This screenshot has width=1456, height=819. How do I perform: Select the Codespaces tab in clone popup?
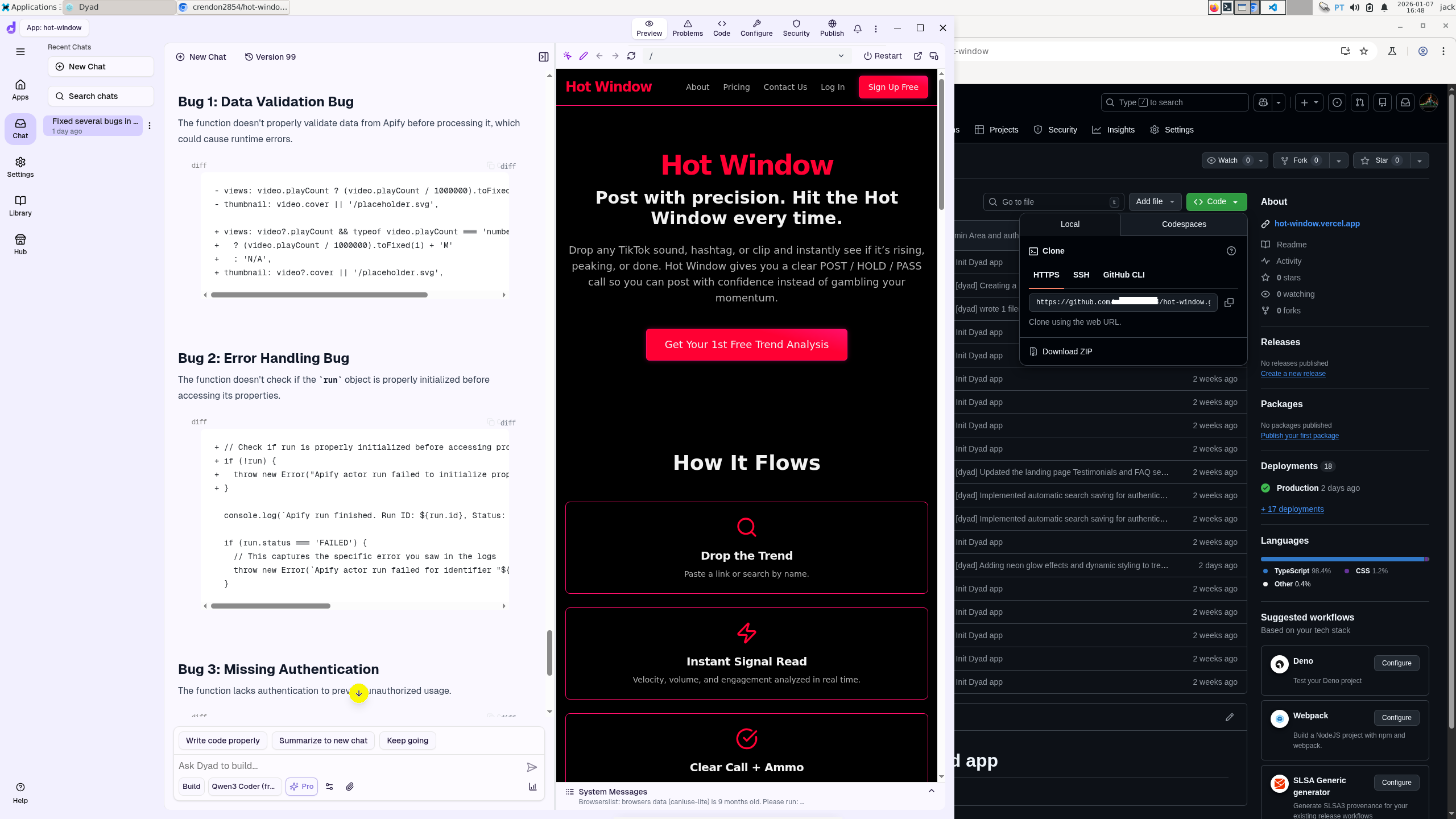tap(1184, 224)
